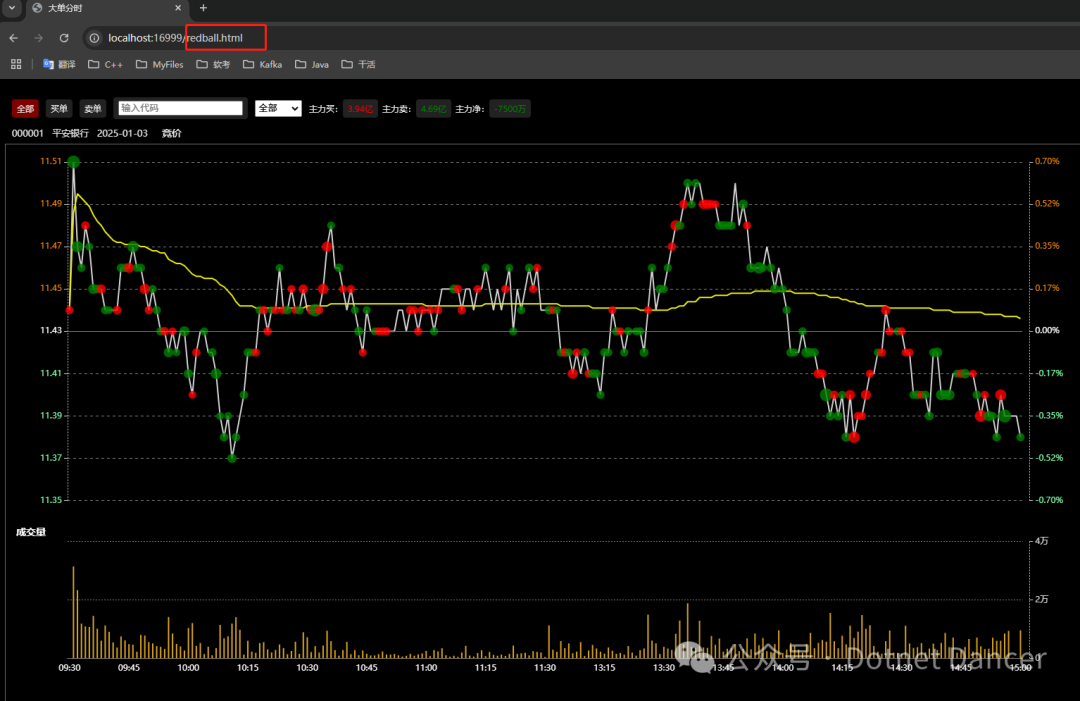Reload the redball.html page
Viewport: 1080px width, 701px height.
coord(64,38)
